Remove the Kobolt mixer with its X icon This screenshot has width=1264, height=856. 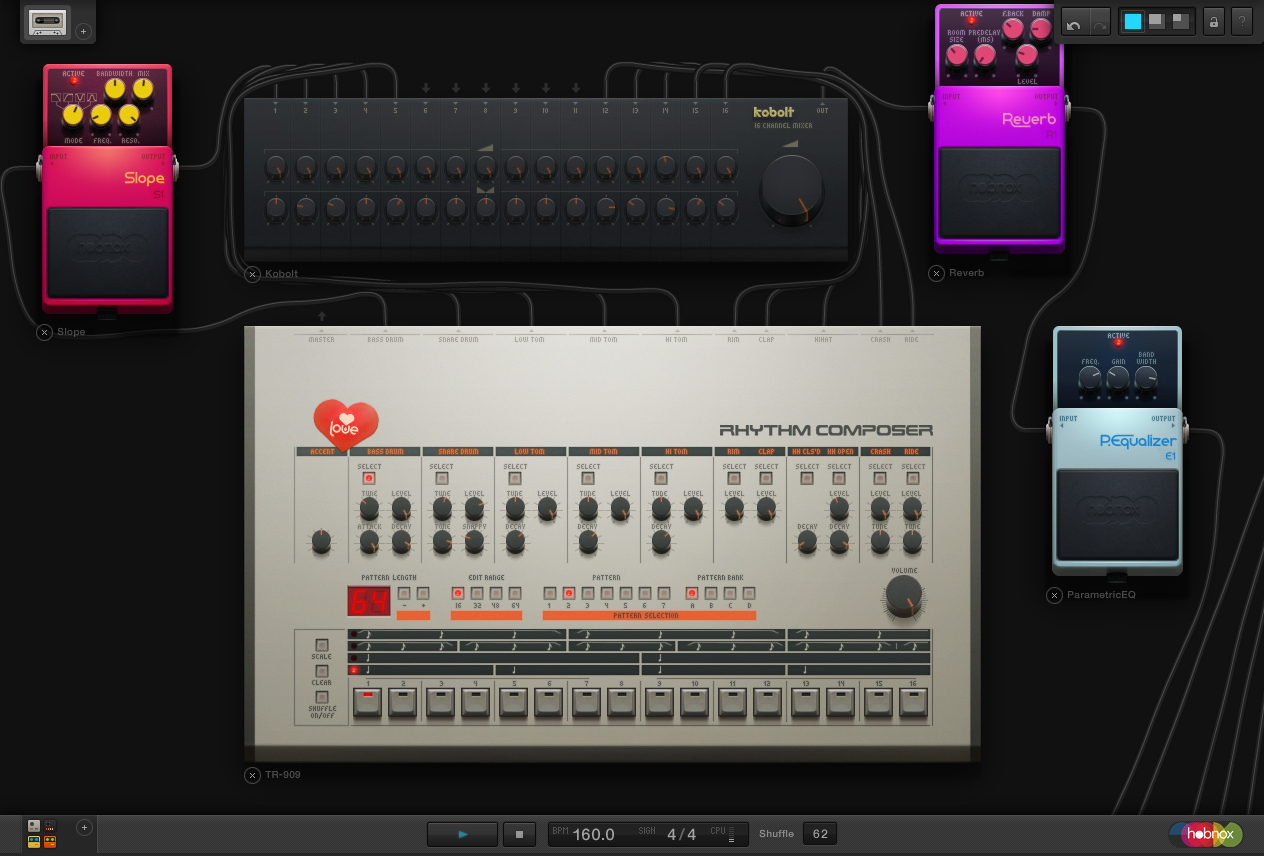252,273
